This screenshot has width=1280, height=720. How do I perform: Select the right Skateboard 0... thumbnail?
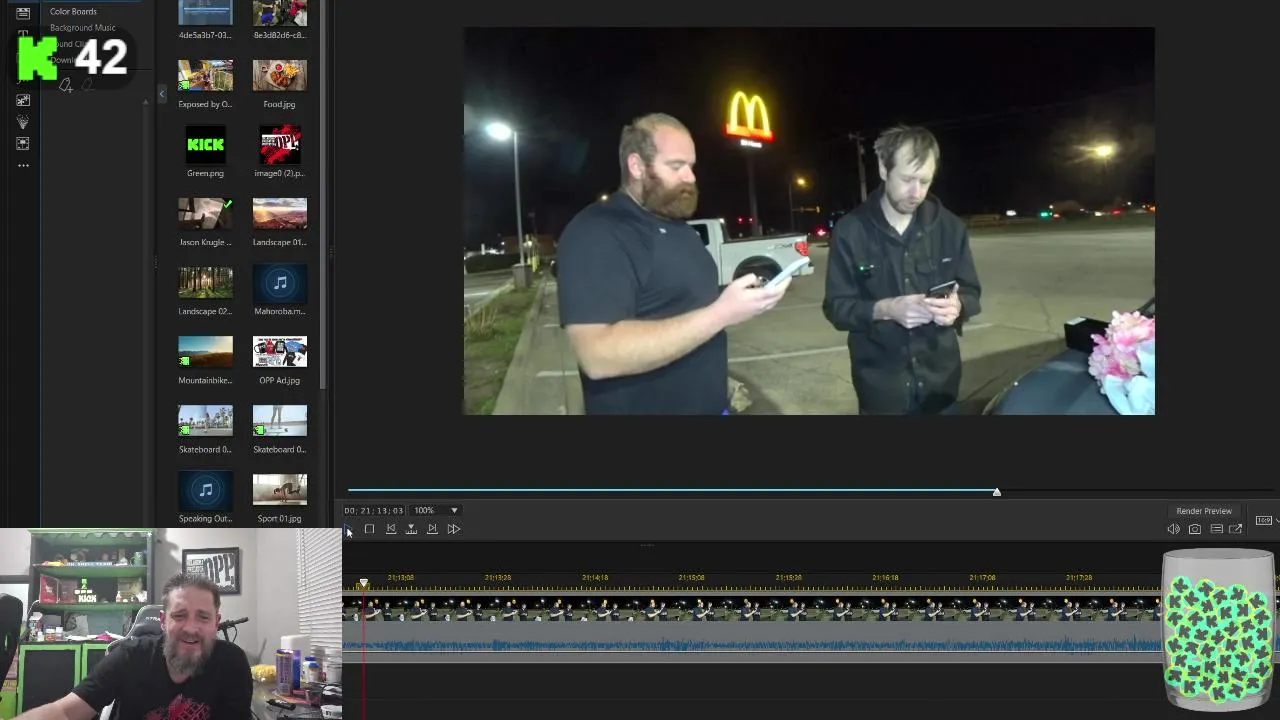tap(280, 421)
